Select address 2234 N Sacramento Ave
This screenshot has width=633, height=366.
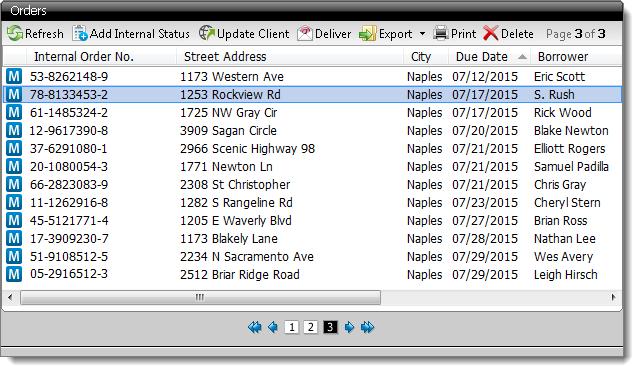coord(247,257)
